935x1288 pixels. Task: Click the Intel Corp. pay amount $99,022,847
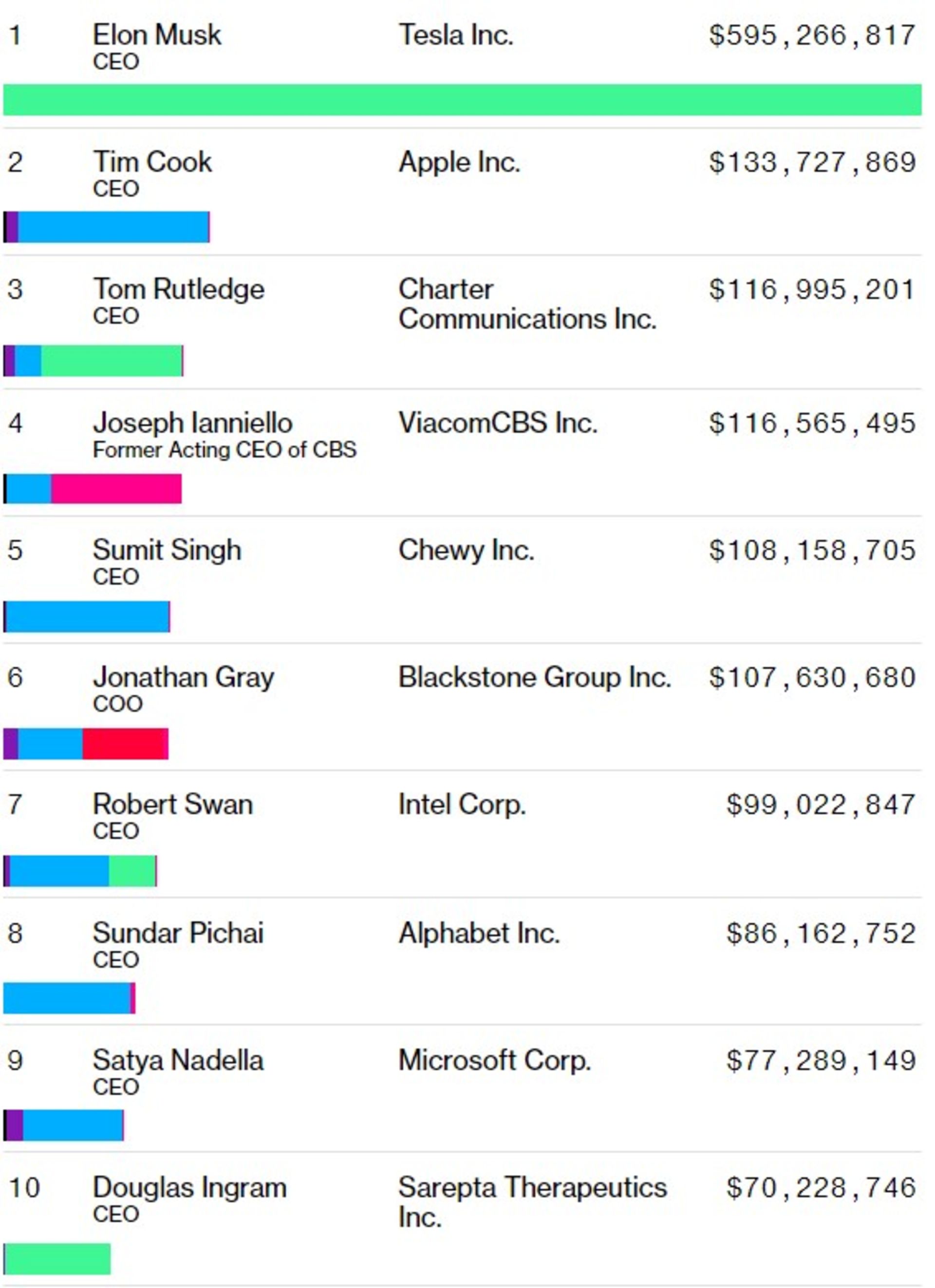click(x=821, y=805)
